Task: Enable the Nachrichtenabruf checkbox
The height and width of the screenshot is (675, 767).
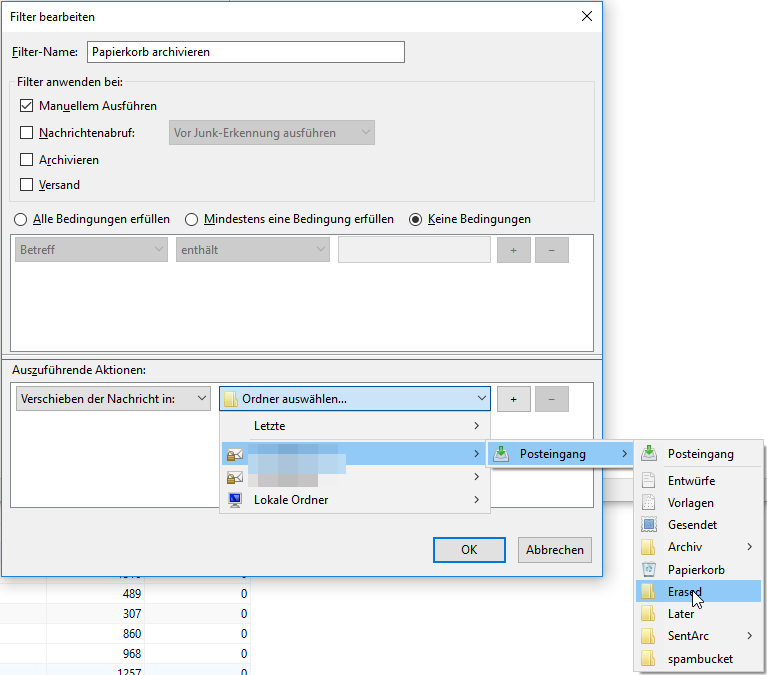Action: coord(27,132)
